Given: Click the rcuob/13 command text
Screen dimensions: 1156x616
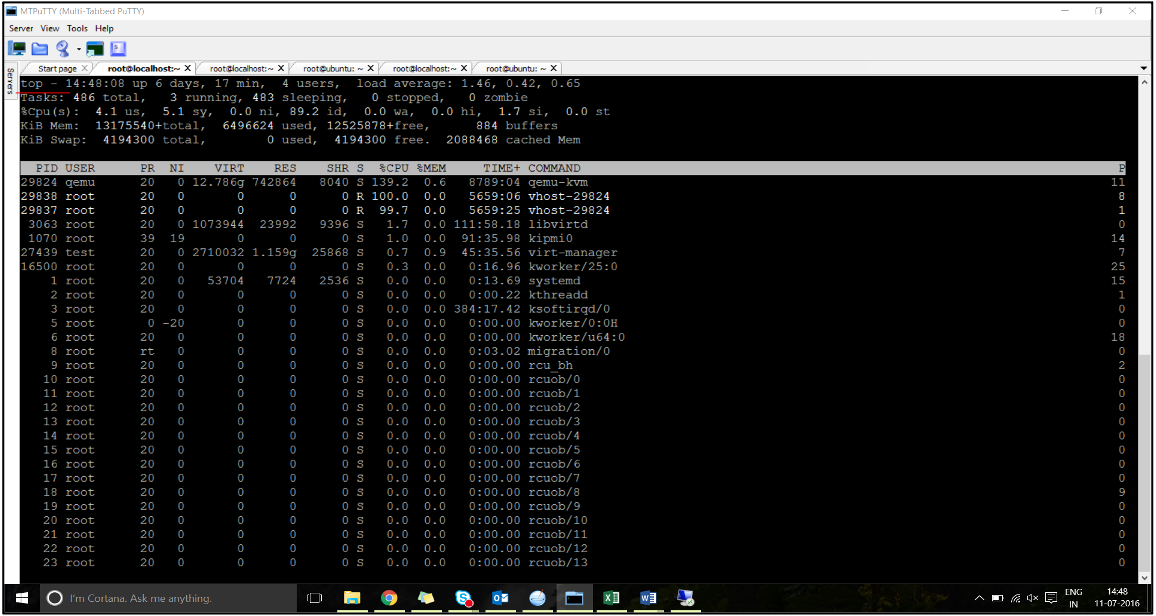Looking at the screenshot, I should [x=557, y=563].
